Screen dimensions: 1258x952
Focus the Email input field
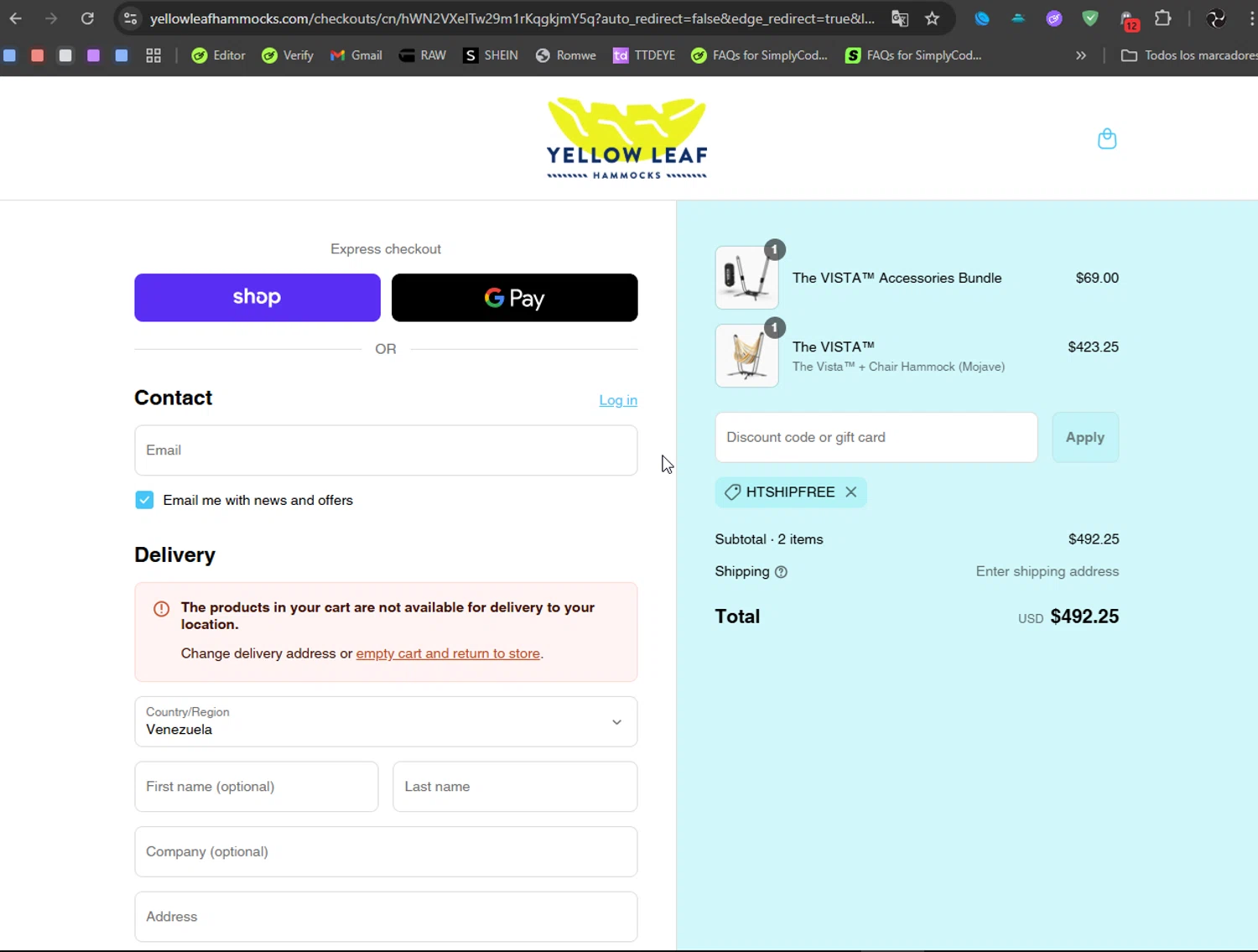pyautogui.click(x=386, y=450)
